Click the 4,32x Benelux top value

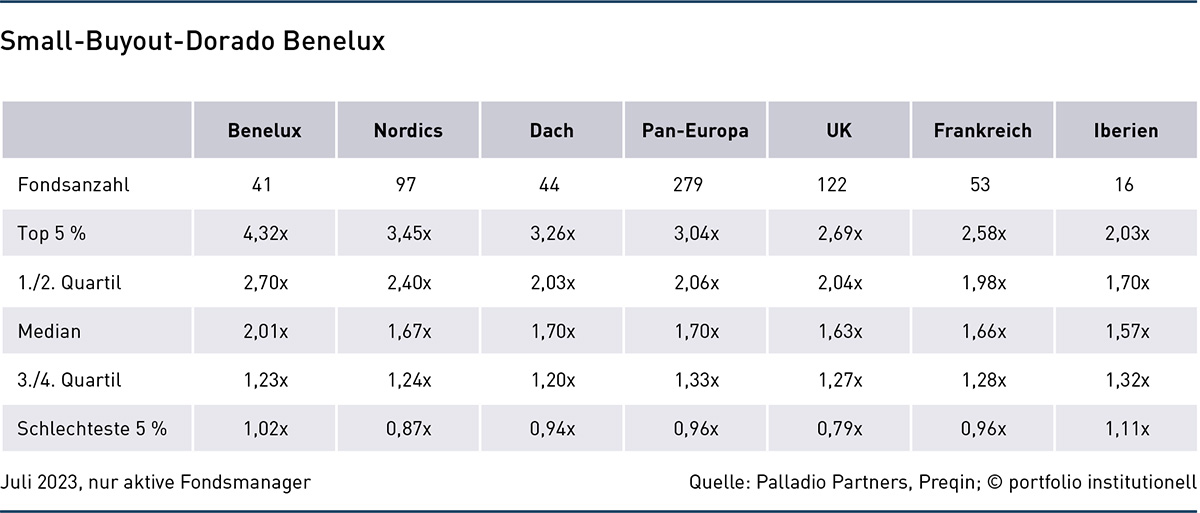265,234
